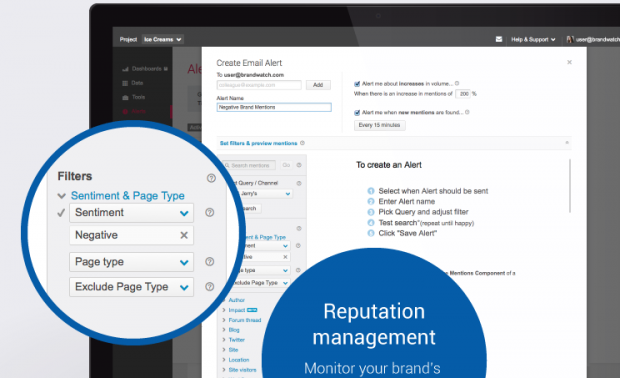The height and width of the screenshot is (378, 620).
Task: Toggle Alert me when new mentions are found
Action: (357, 113)
